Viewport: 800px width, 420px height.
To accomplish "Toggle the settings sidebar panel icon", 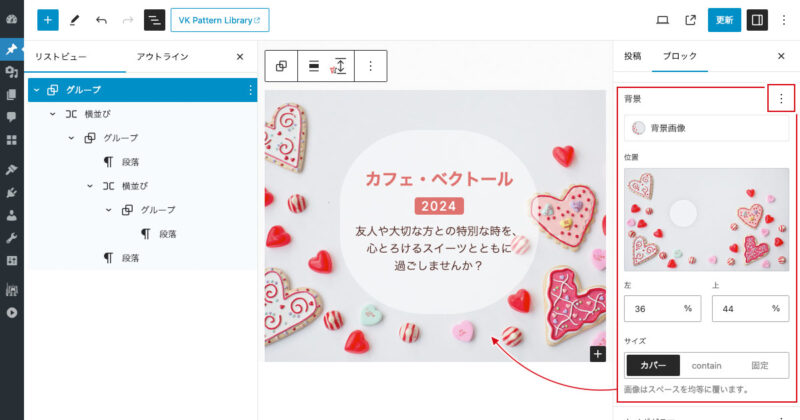I will tap(757, 19).
